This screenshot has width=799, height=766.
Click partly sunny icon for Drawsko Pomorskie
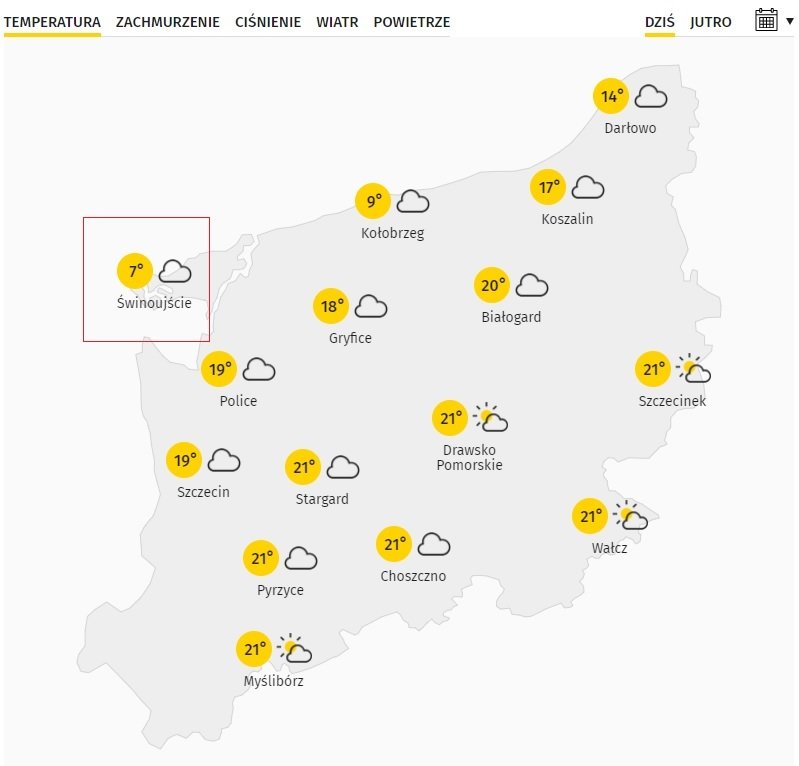[490, 417]
